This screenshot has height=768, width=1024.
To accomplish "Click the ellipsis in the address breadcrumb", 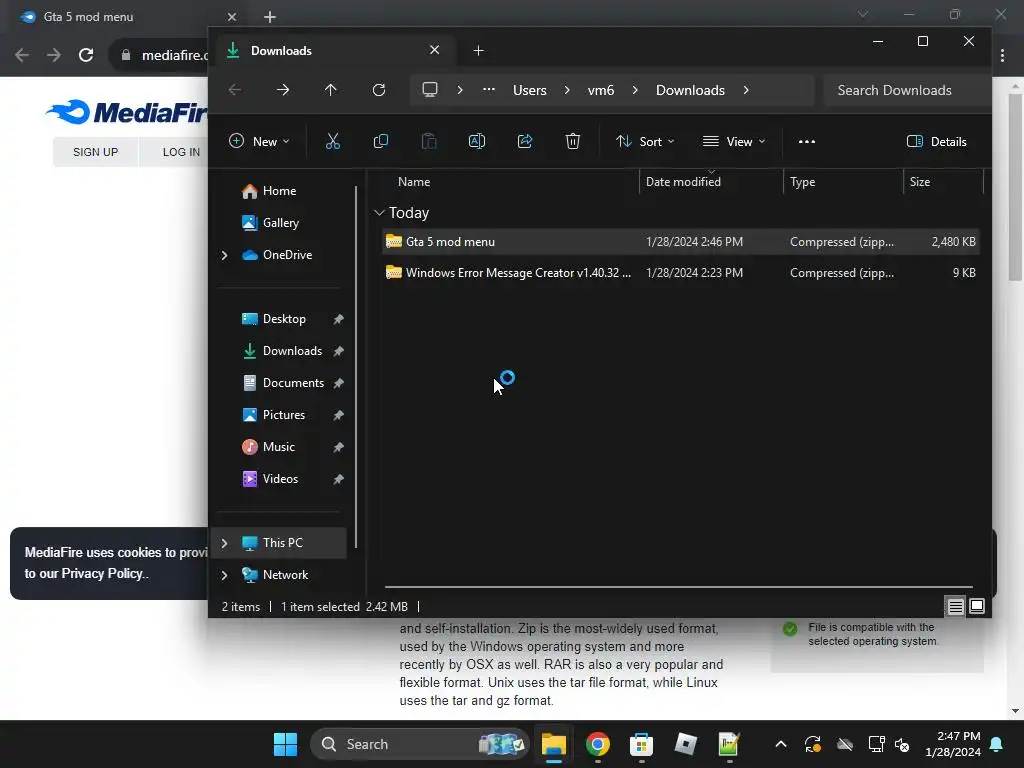I will click(488, 89).
